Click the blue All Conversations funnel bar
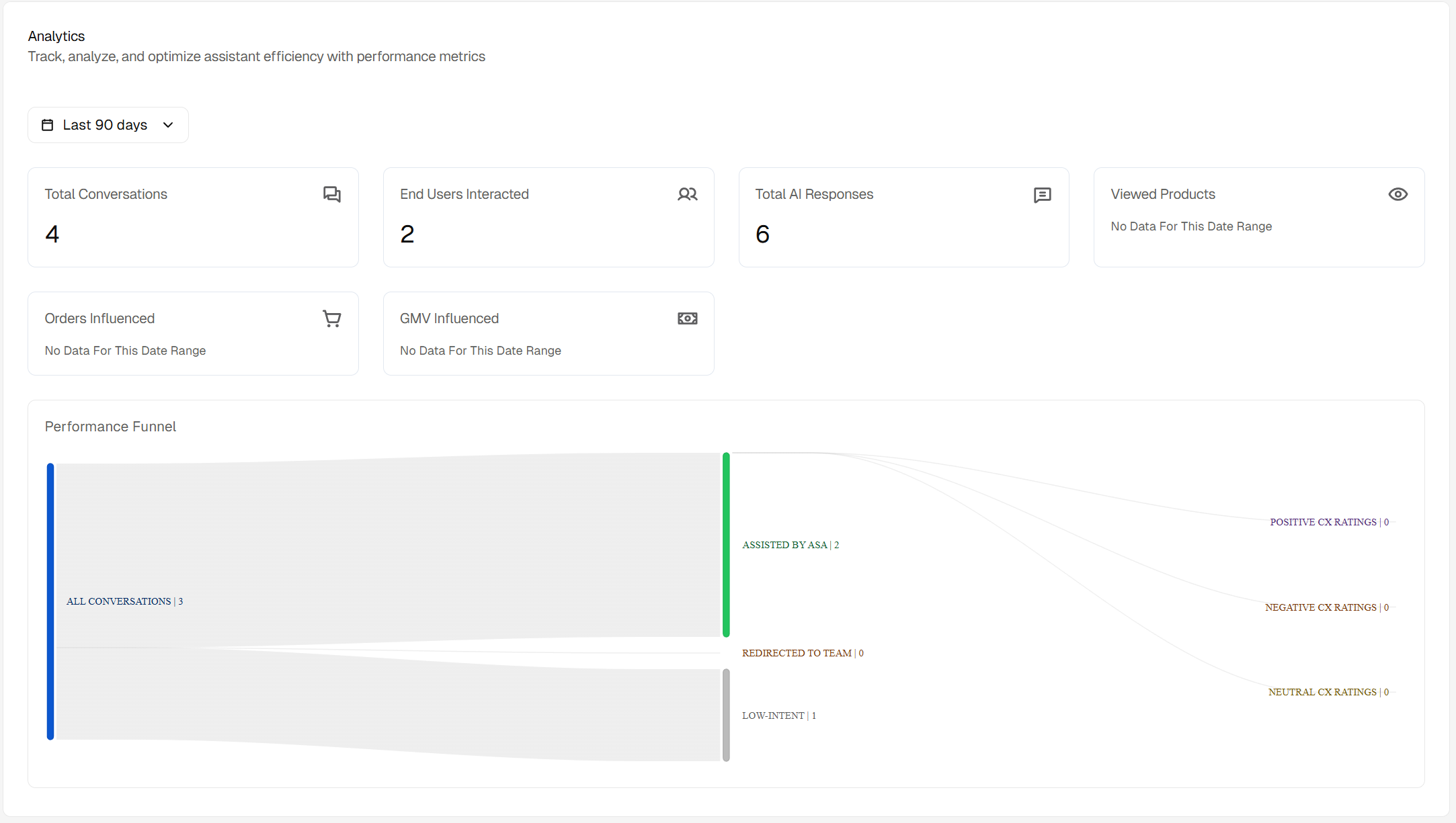1456x823 pixels. point(50,601)
